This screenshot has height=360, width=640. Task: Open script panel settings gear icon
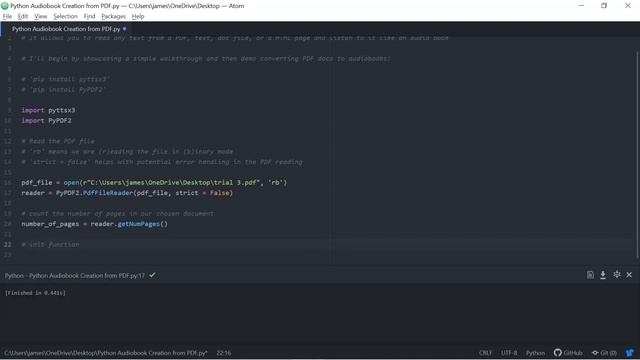(617, 275)
